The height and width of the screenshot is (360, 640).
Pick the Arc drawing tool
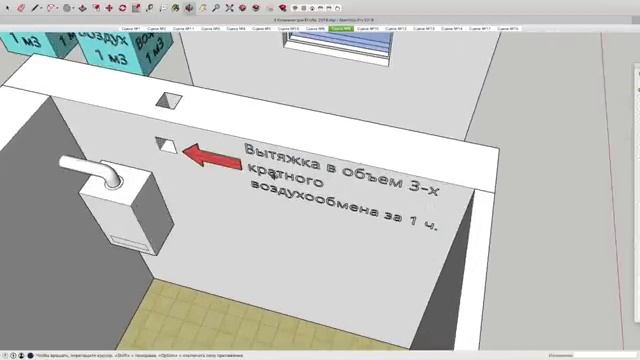tap(51, 8)
